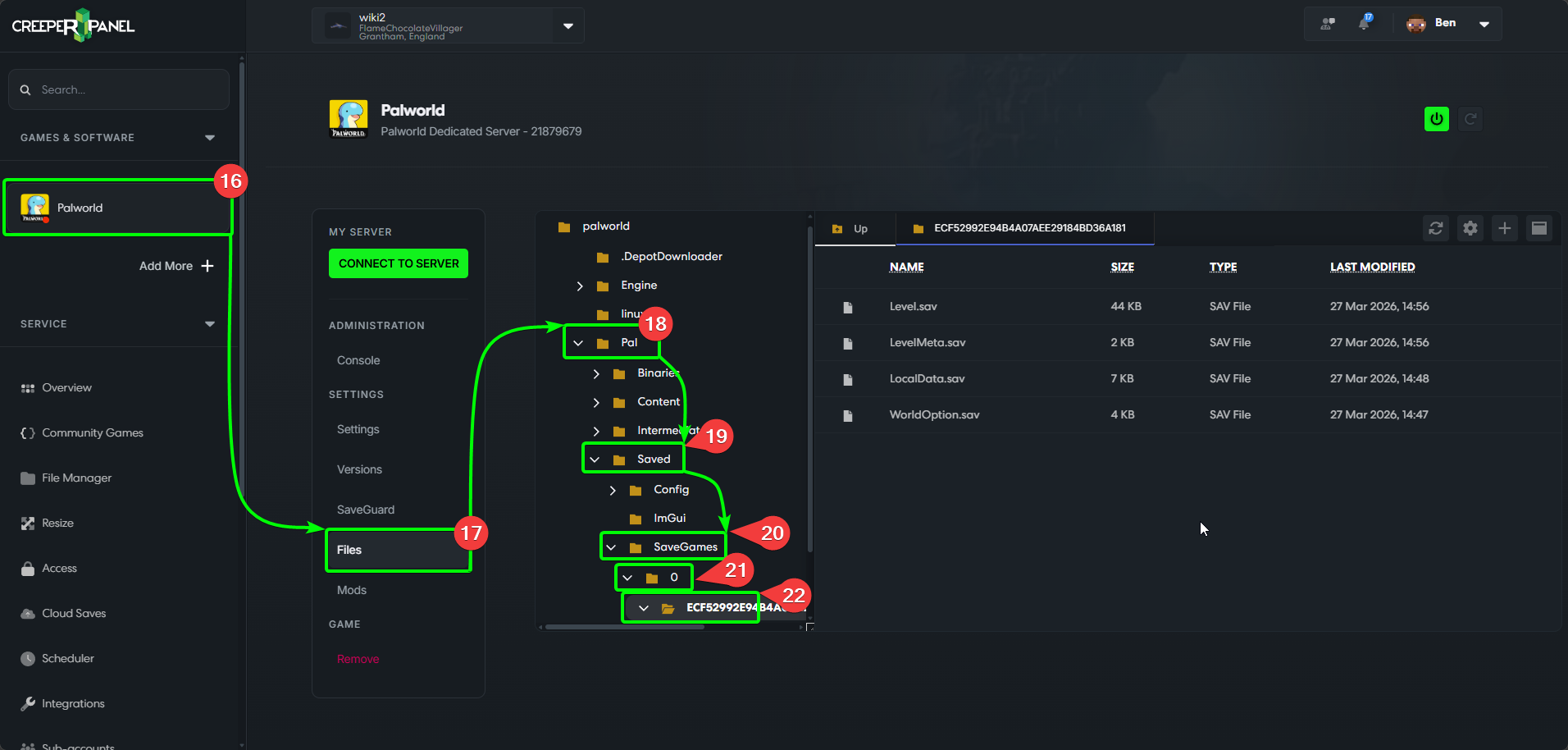Click the Remove link under Game
Viewport: 1568px width, 750px height.
tap(358, 659)
